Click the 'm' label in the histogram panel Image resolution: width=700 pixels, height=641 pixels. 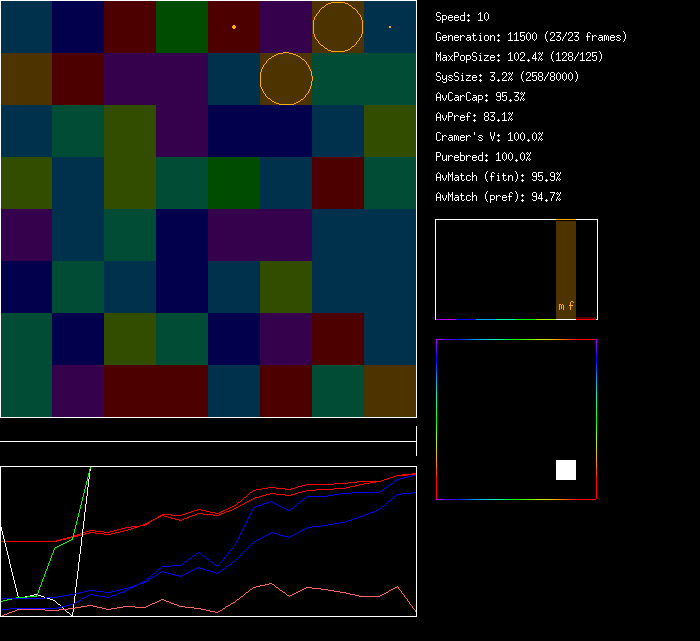tap(561, 306)
